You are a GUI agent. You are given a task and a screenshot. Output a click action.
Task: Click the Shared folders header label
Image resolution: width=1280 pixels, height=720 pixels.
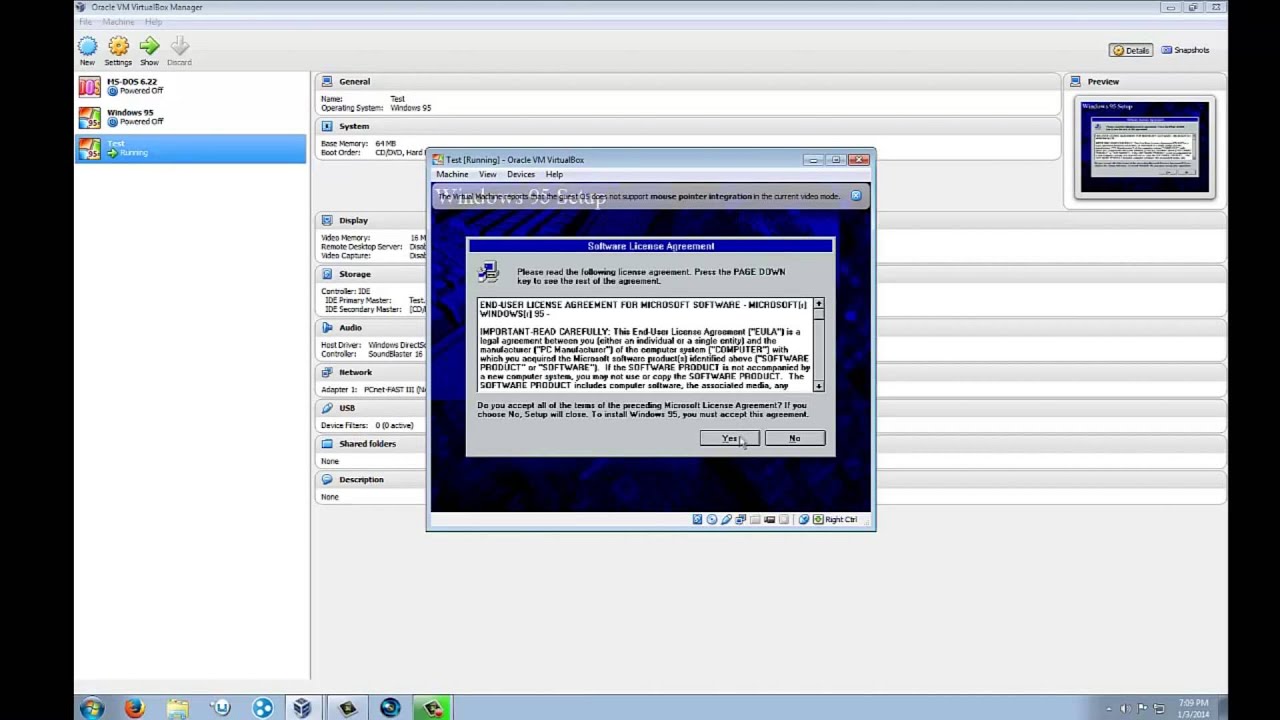367,444
